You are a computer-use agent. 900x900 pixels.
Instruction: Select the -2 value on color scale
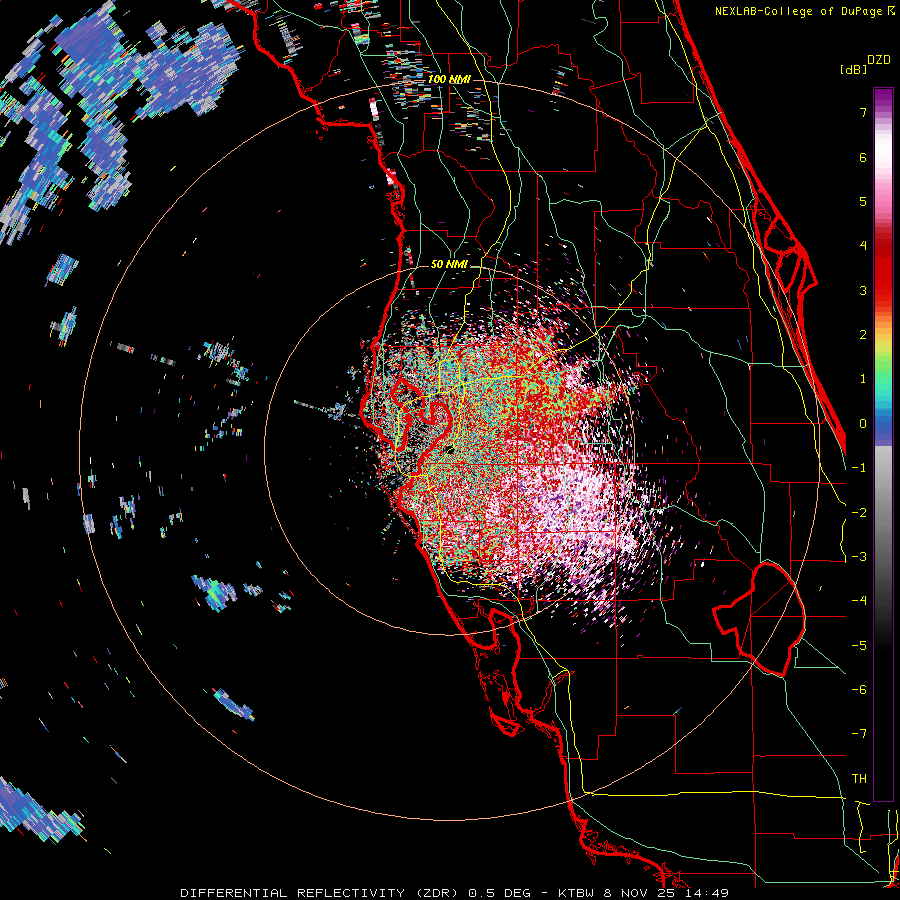coord(859,513)
